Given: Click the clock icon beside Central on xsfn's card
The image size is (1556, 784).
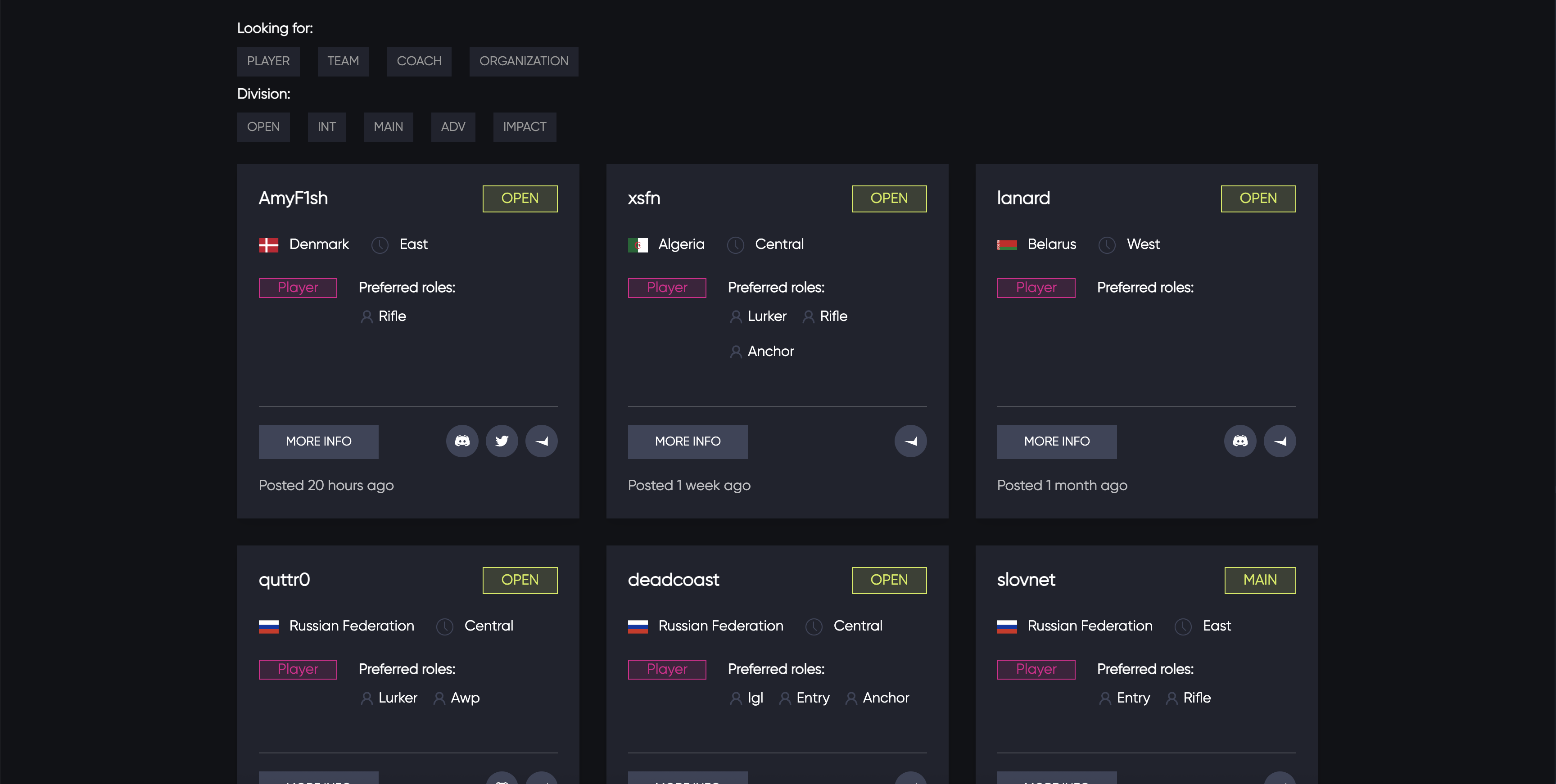Looking at the screenshot, I should pos(736,245).
